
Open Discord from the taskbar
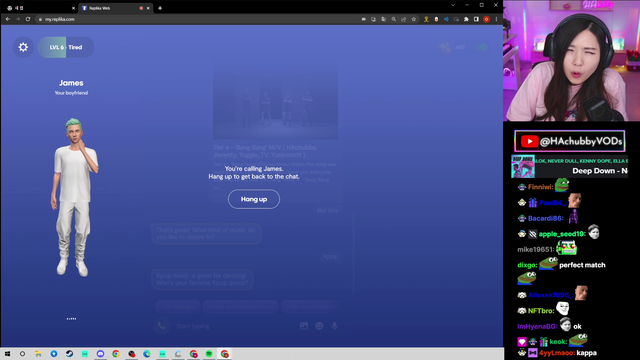coord(100,354)
